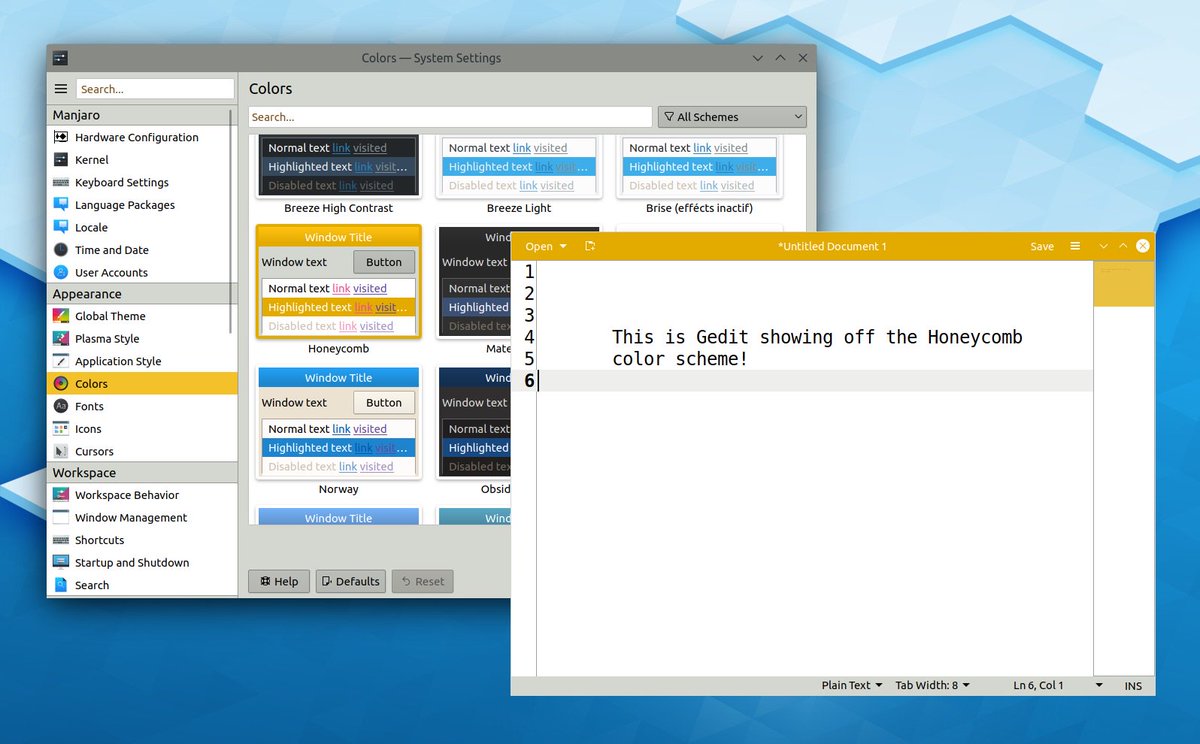Click Window Management icon in sidebar

pos(61,518)
